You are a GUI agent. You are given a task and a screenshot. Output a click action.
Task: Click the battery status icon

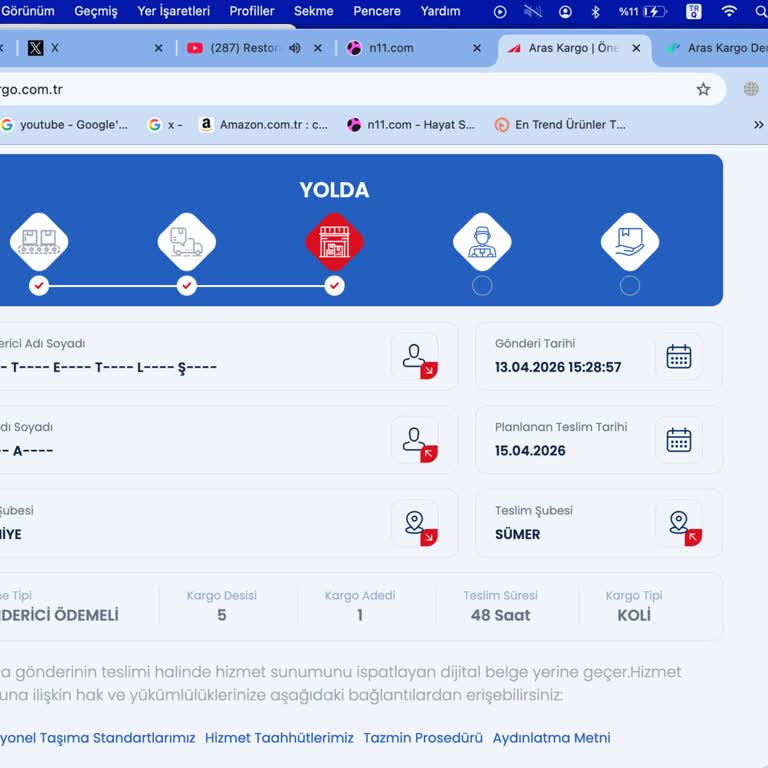coord(655,11)
